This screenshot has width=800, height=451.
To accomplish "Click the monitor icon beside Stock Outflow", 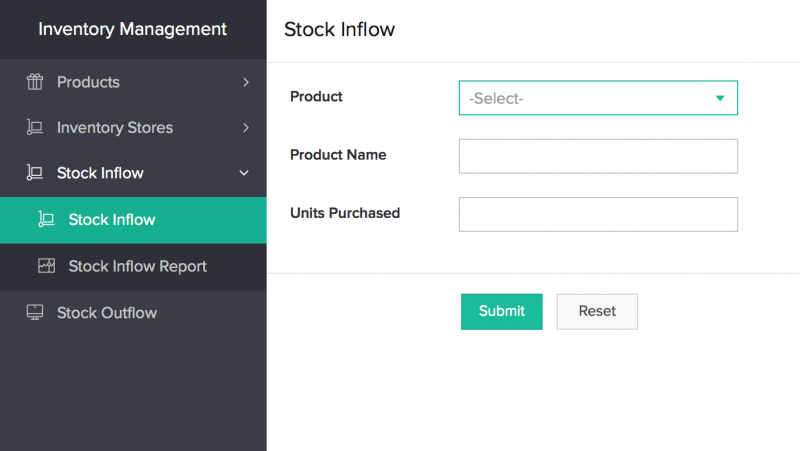I will (35, 313).
